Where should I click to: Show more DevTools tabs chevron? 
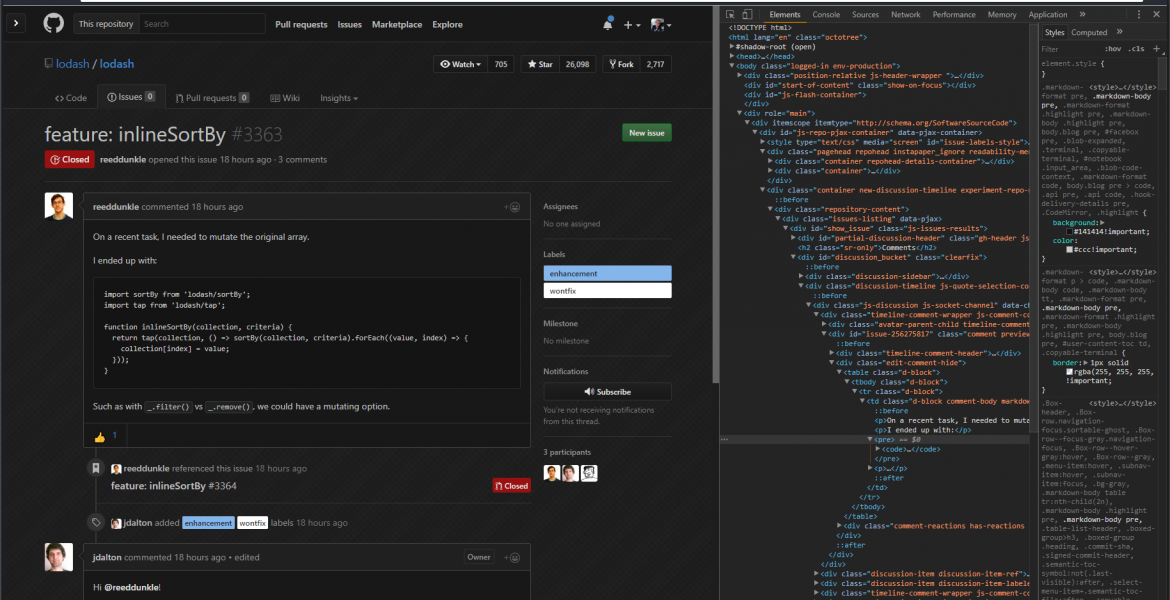pyautogui.click(x=1082, y=14)
